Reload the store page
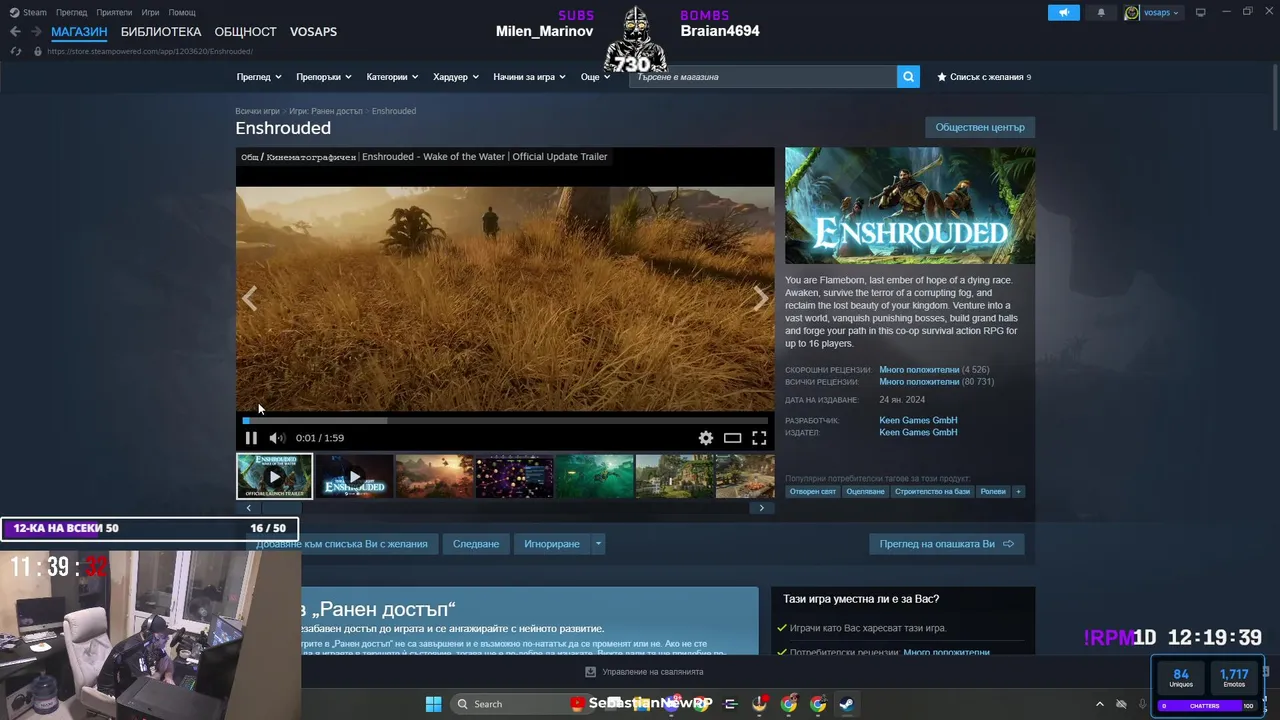 pyautogui.click(x=15, y=51)
